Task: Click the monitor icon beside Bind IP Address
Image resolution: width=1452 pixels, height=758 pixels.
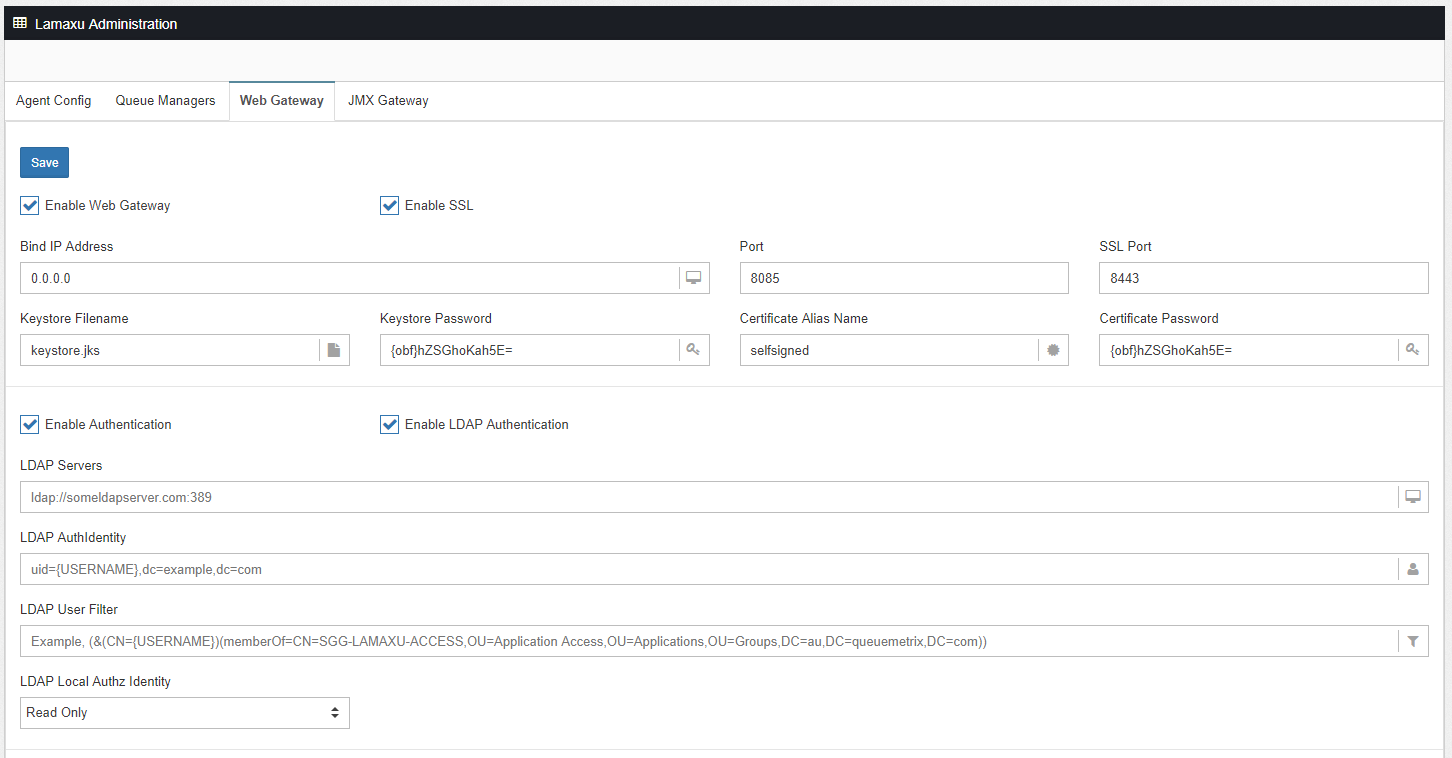Action: tap(693, 278)
